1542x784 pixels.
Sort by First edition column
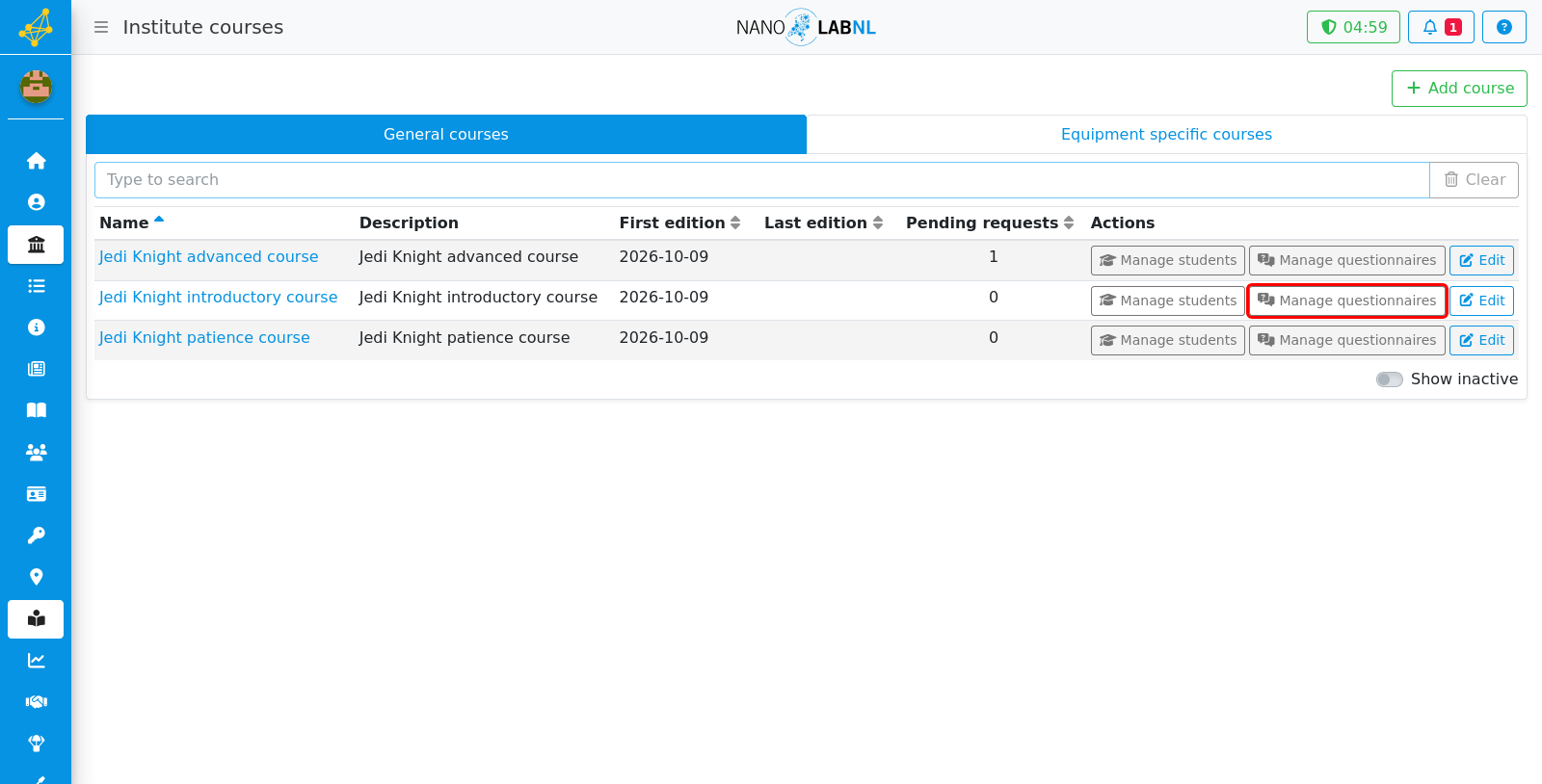pos(679,222)
